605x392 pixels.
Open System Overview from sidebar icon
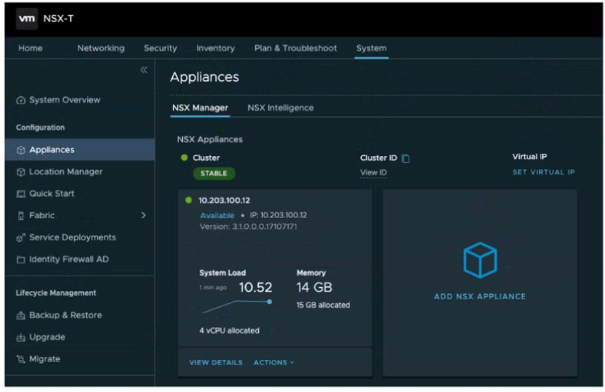20,100
